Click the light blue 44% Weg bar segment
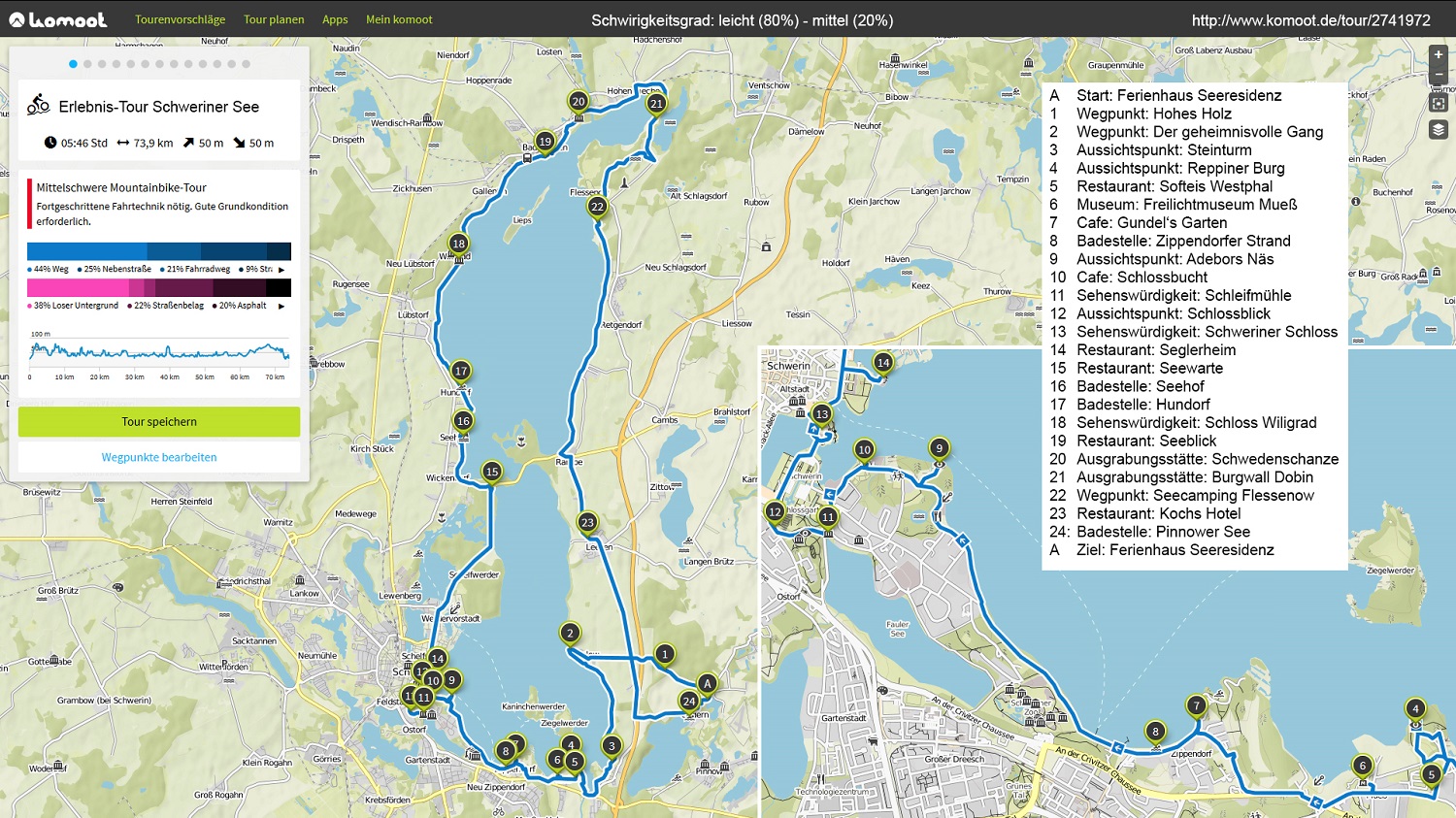 pyautogui.click(x=87, y=251)
